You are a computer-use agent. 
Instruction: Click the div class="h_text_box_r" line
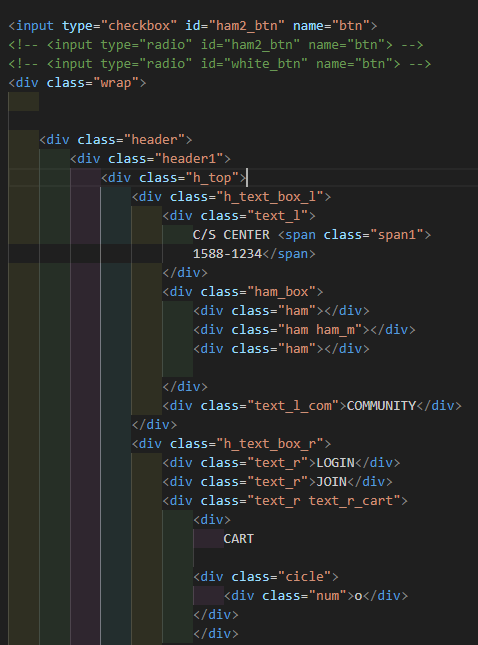231,443
